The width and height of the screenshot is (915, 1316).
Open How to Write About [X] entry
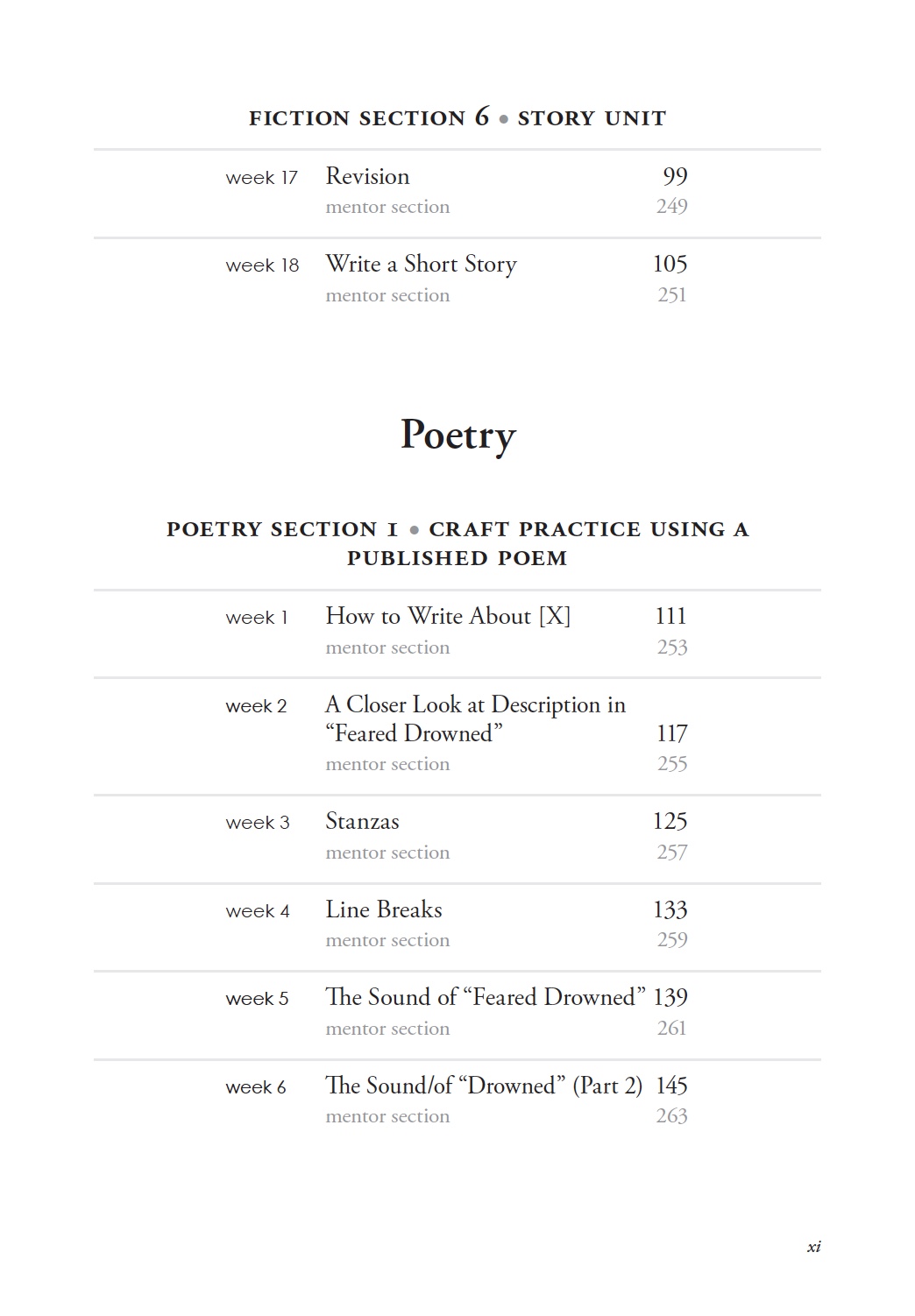[448, 616]
